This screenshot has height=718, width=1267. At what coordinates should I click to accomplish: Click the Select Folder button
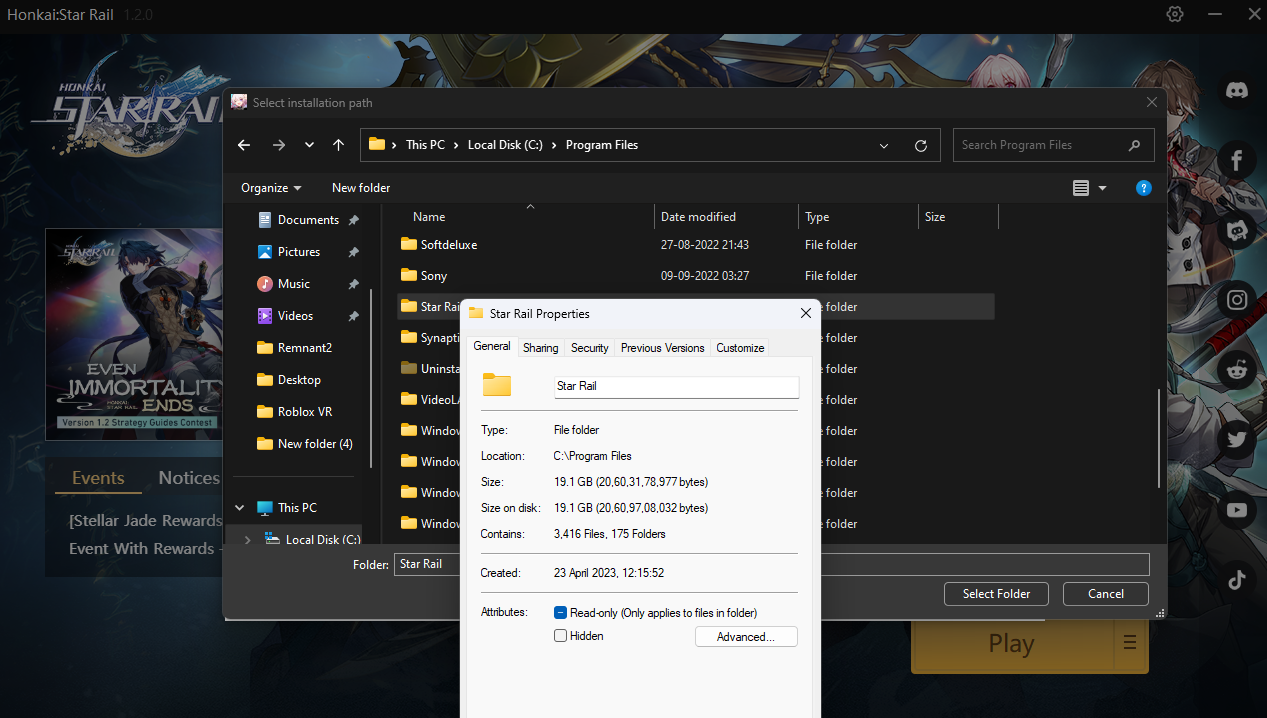(996, 594)
